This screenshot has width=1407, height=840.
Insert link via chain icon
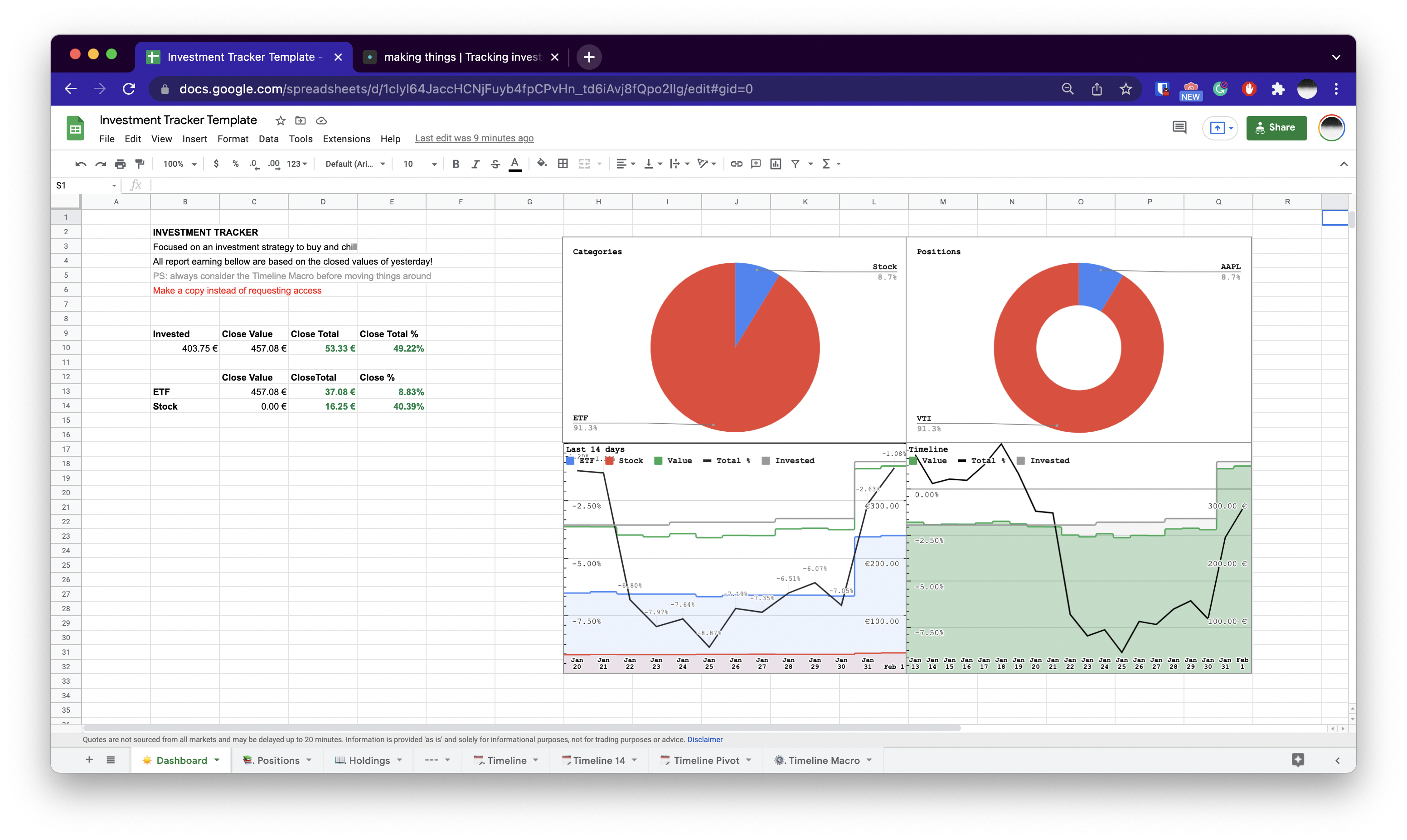click(736, 164)
